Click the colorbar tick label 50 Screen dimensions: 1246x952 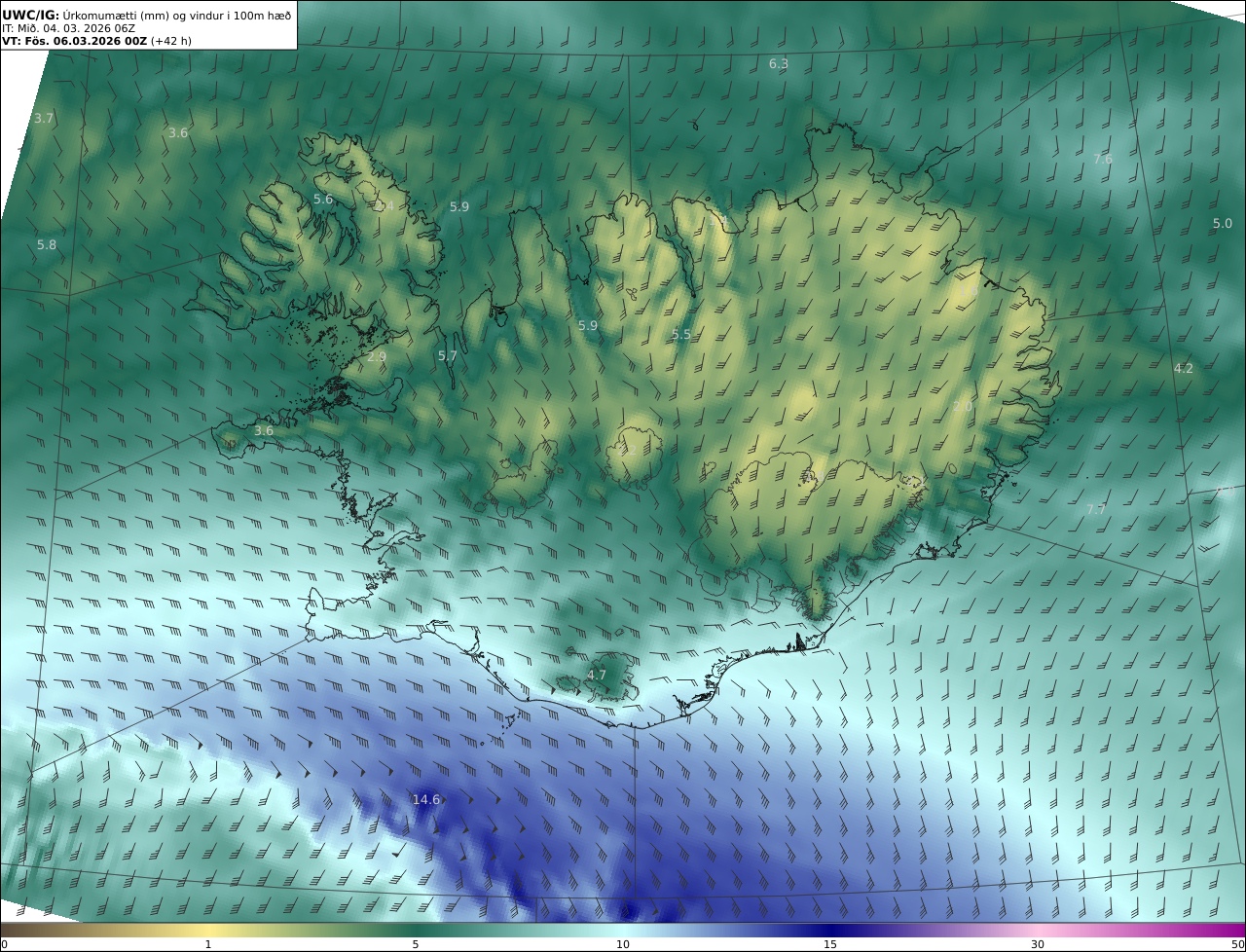point(1238,944)
